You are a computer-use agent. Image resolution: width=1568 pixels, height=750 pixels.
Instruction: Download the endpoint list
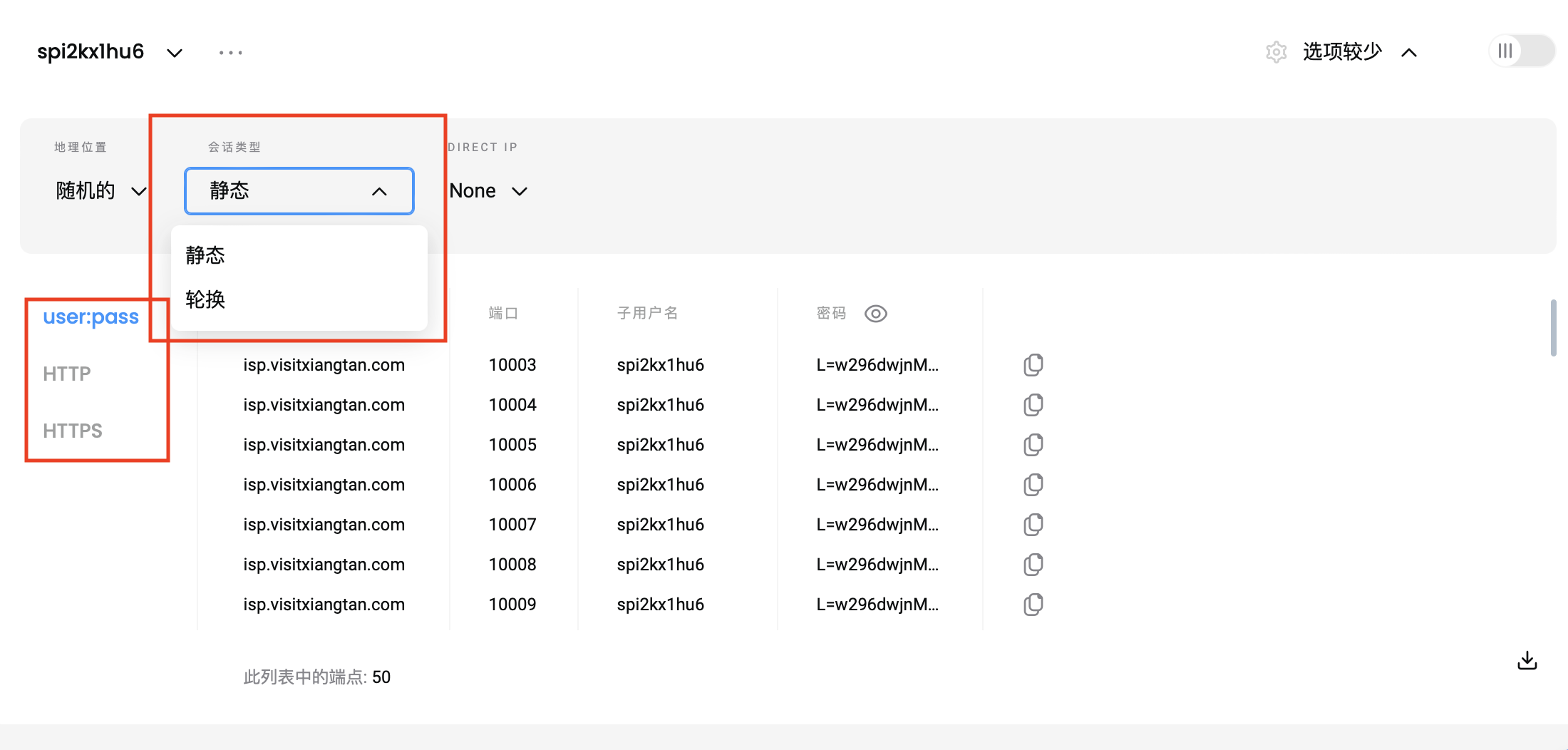[1527, 661]
